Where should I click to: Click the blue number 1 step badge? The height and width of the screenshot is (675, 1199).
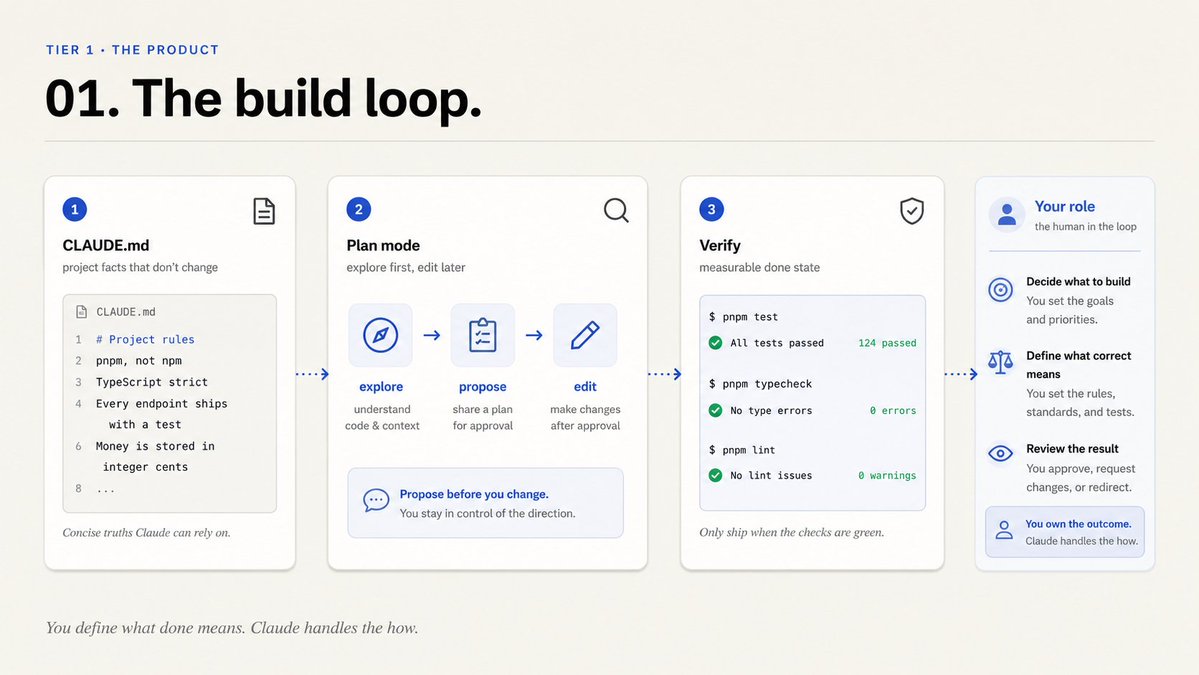click(74, 209)
